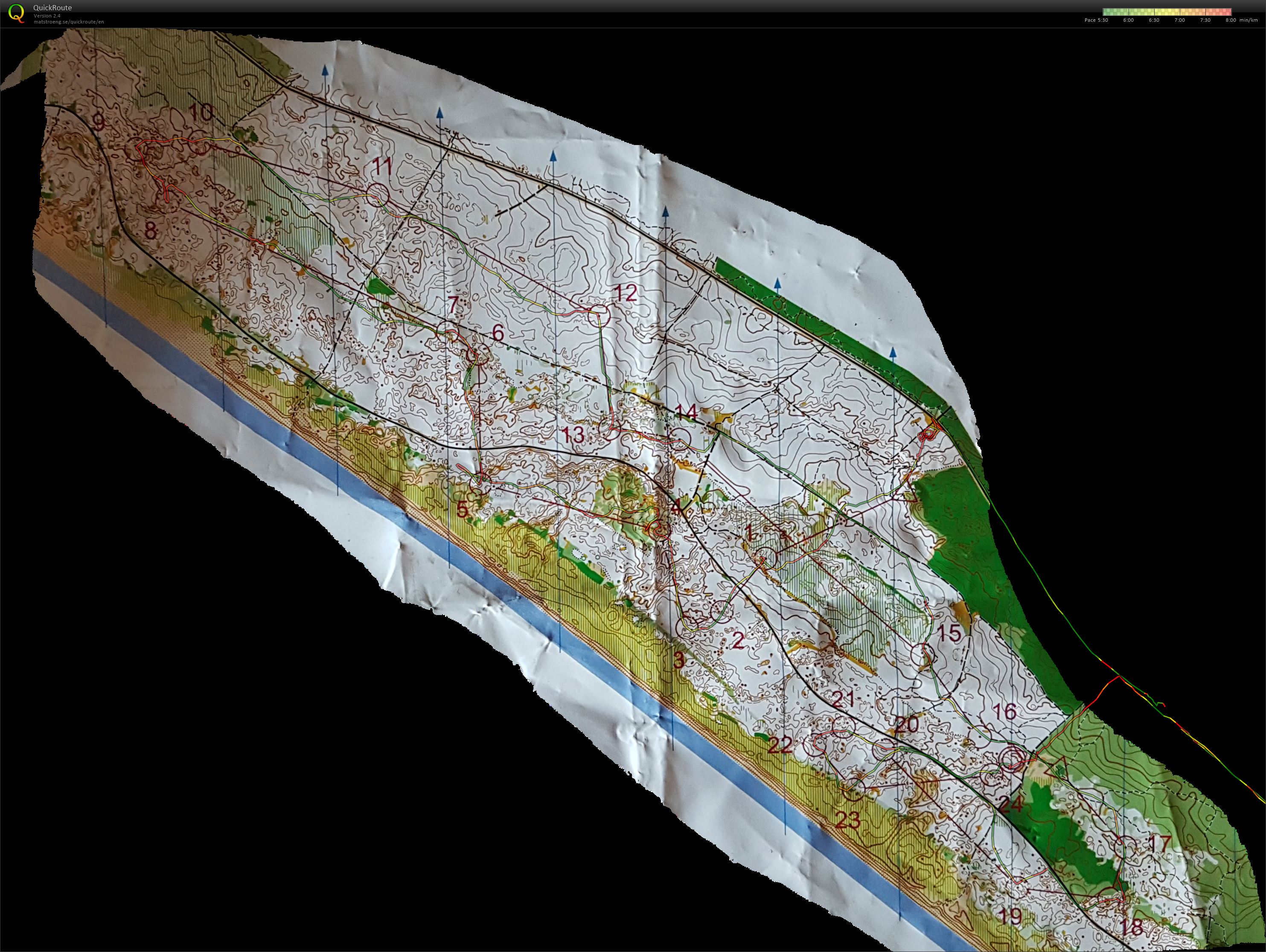Click the Version 2.4 label
The width and height of the screenshot is (1266, 952).
point(47,15)
